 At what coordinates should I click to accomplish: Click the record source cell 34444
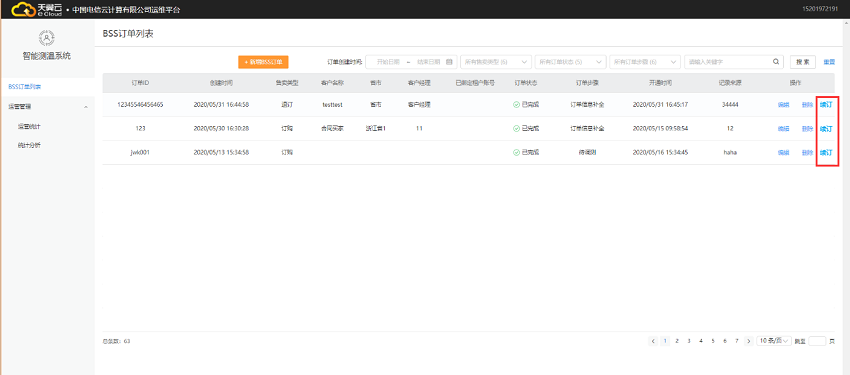731,105
